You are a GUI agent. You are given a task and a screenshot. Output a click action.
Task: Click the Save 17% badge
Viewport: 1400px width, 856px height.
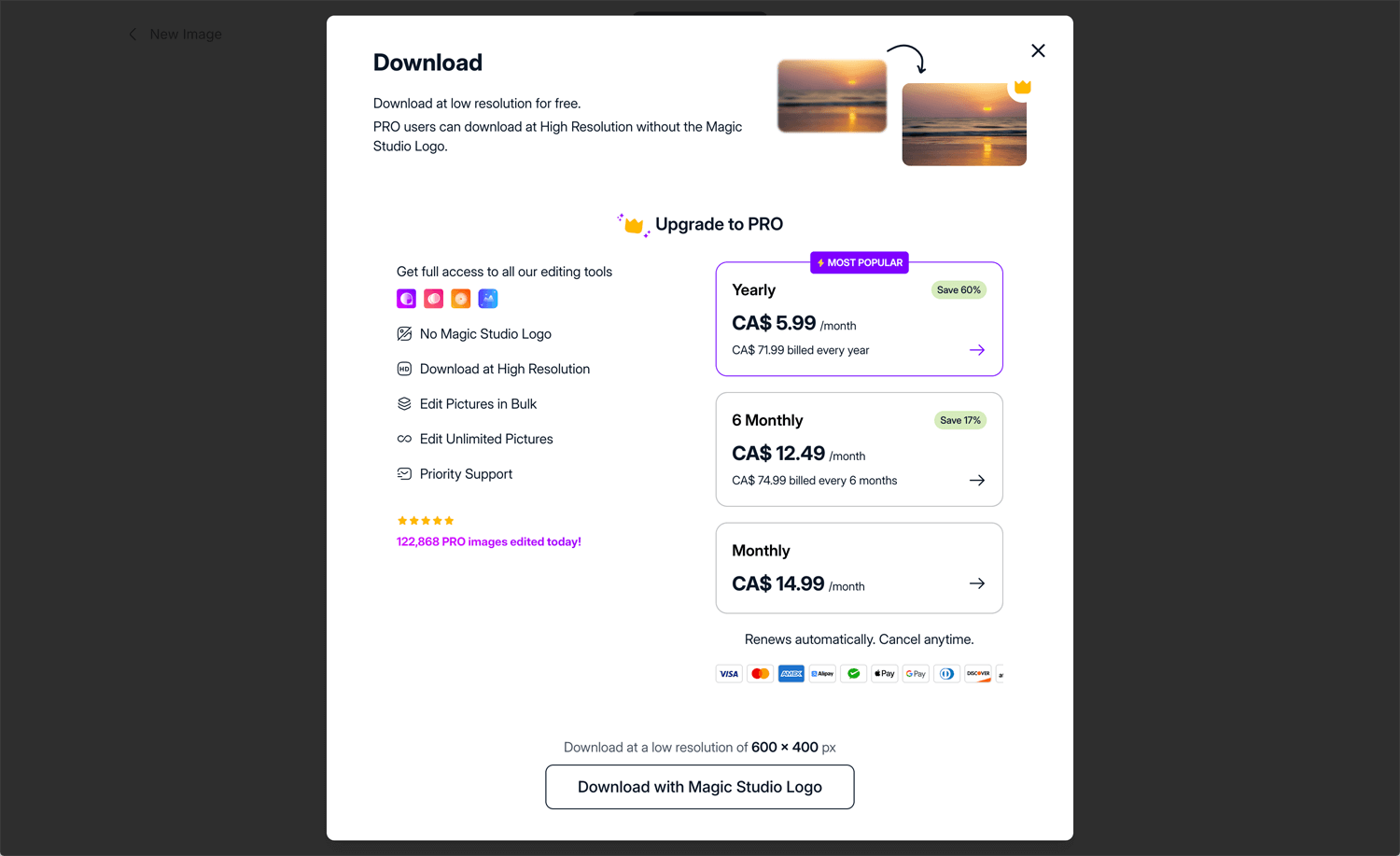(960, 421)
